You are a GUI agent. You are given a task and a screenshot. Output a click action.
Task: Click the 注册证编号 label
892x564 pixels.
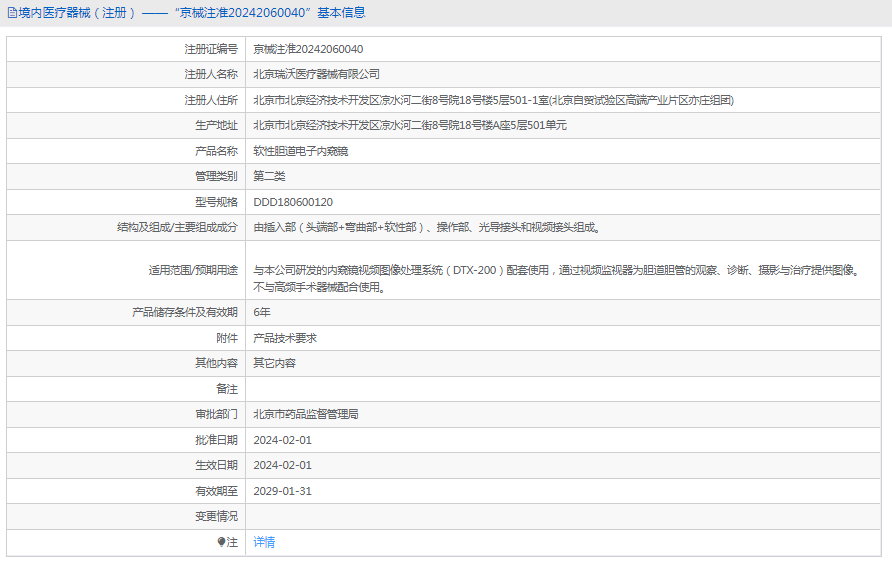coord(211,50)
